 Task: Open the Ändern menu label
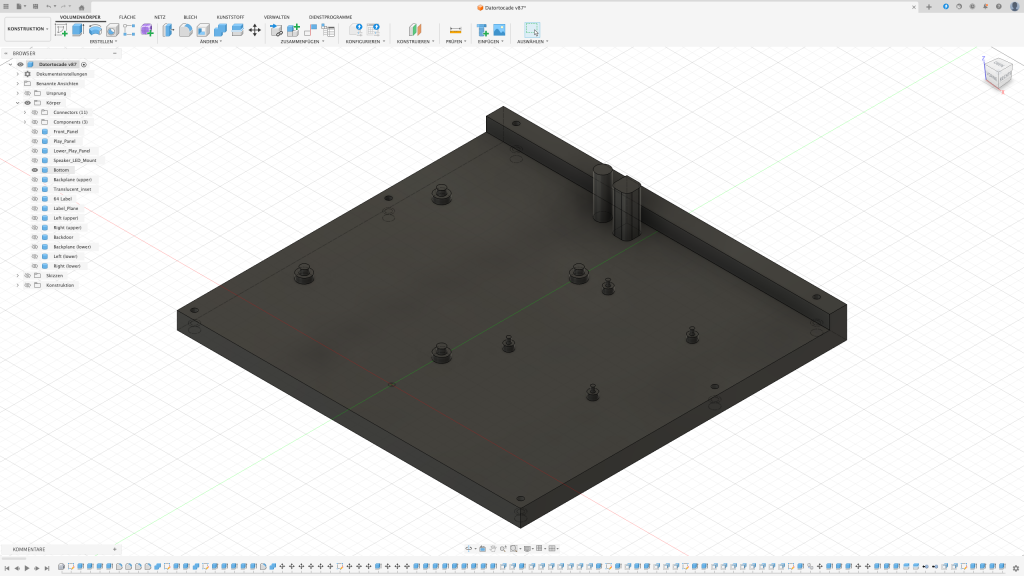click(x=210, y=42)
